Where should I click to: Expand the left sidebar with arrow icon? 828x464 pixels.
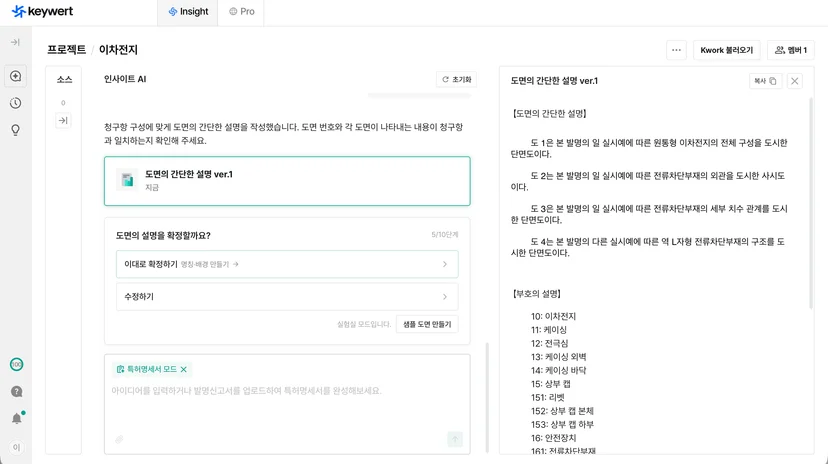click(x=15, y=42)
